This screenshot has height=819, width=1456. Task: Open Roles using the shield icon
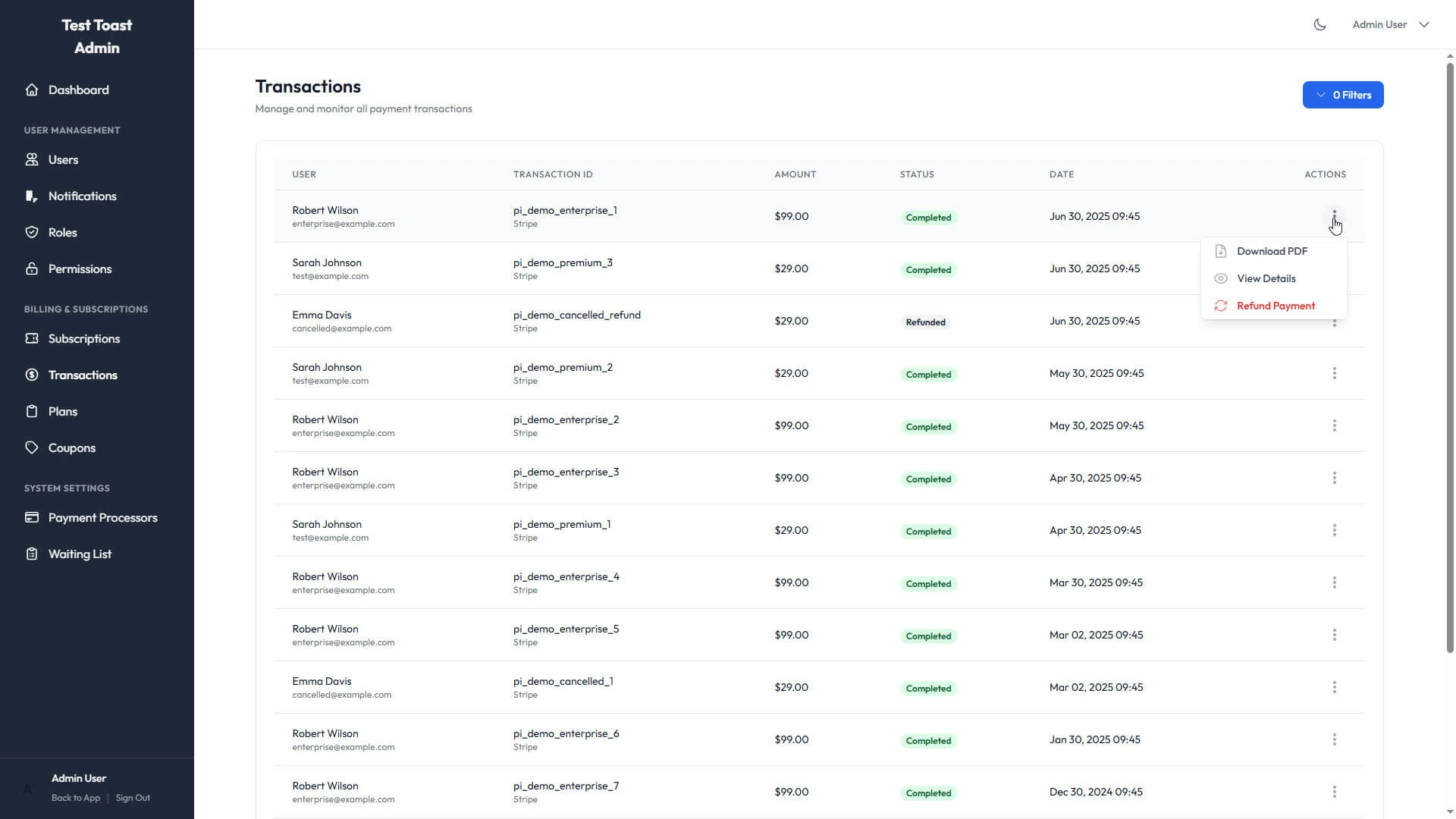click(32, 232)
